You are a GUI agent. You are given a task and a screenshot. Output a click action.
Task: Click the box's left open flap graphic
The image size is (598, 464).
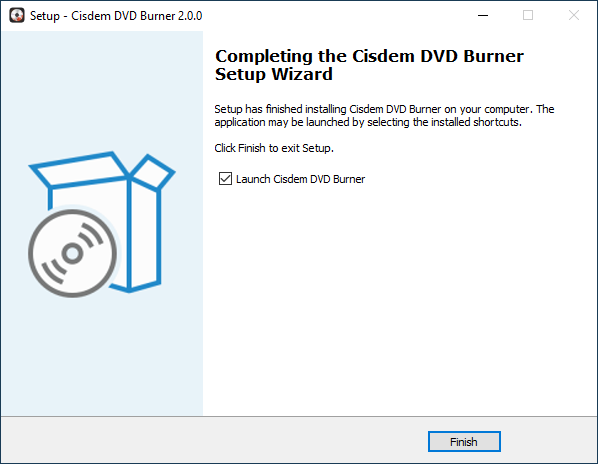tap(80, 170)
